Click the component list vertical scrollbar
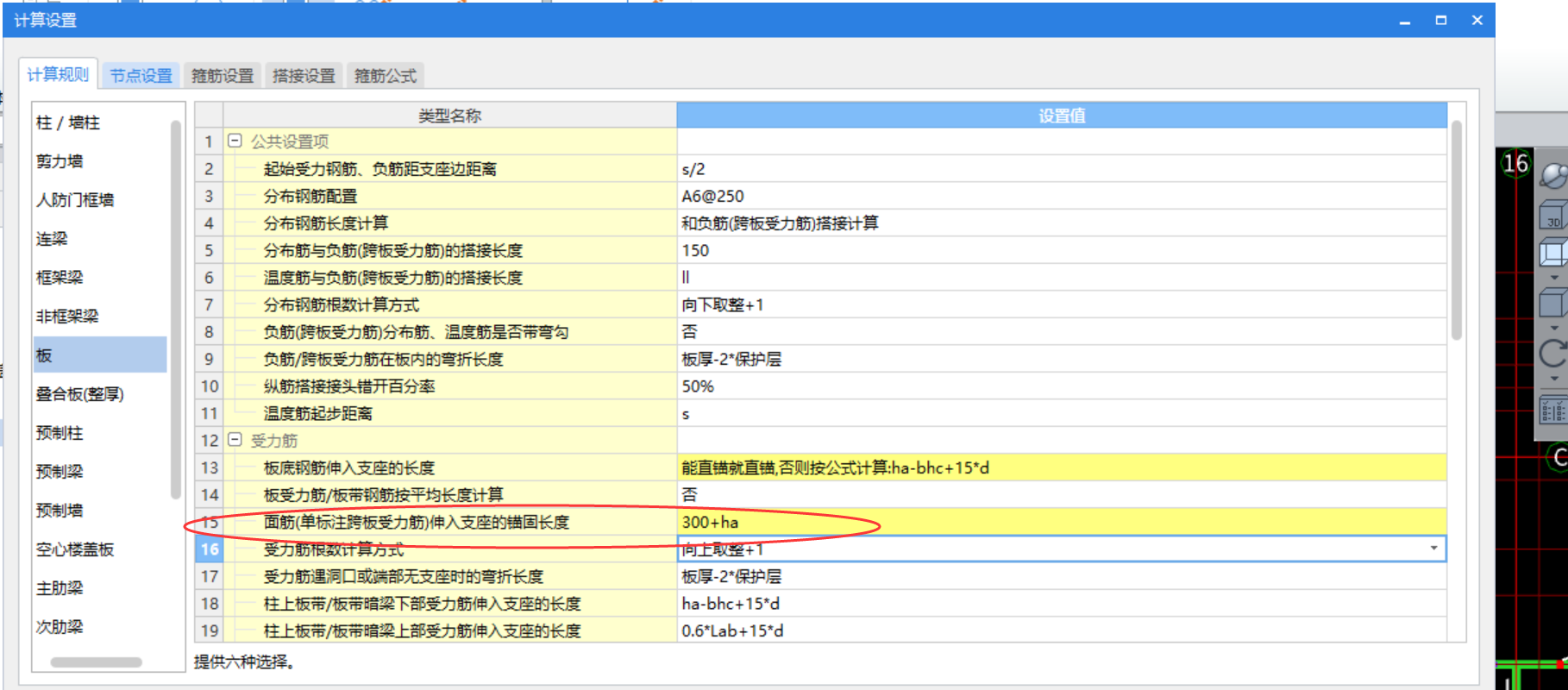Viewport: 1568px width, 690px height. pos(176,310)
